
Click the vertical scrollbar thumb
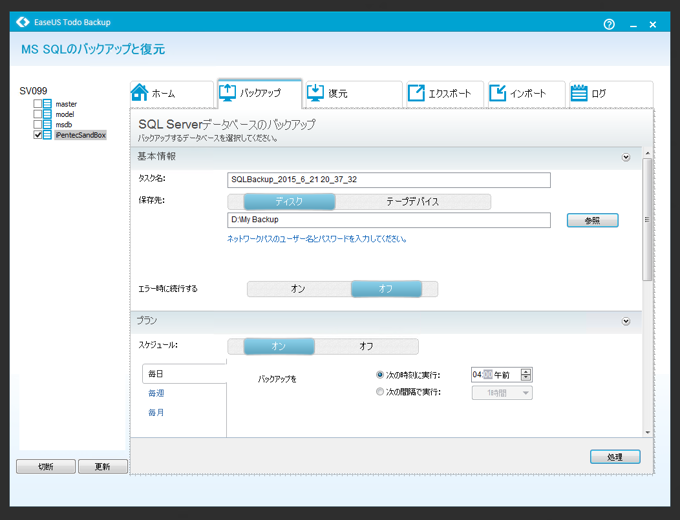tap(647, 219)
